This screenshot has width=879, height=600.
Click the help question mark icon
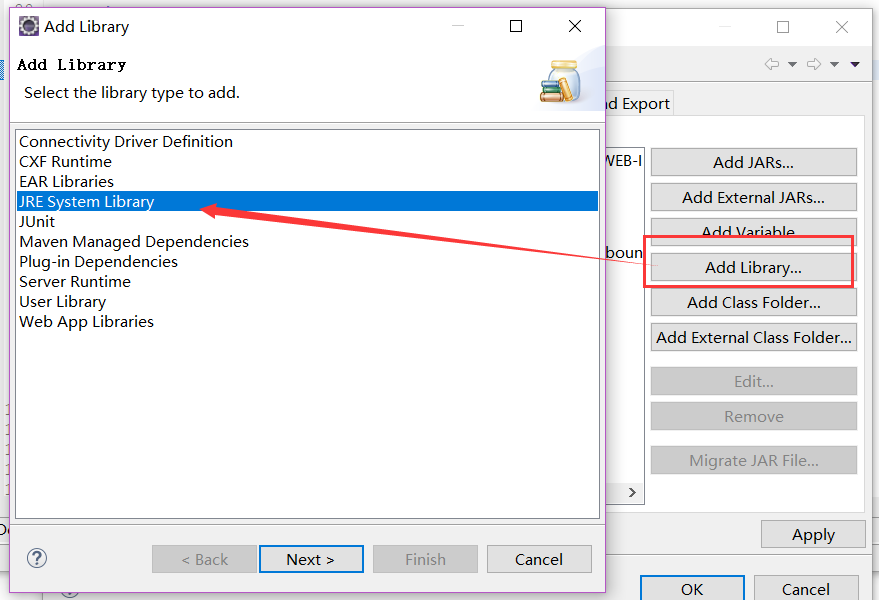point(37,558)
